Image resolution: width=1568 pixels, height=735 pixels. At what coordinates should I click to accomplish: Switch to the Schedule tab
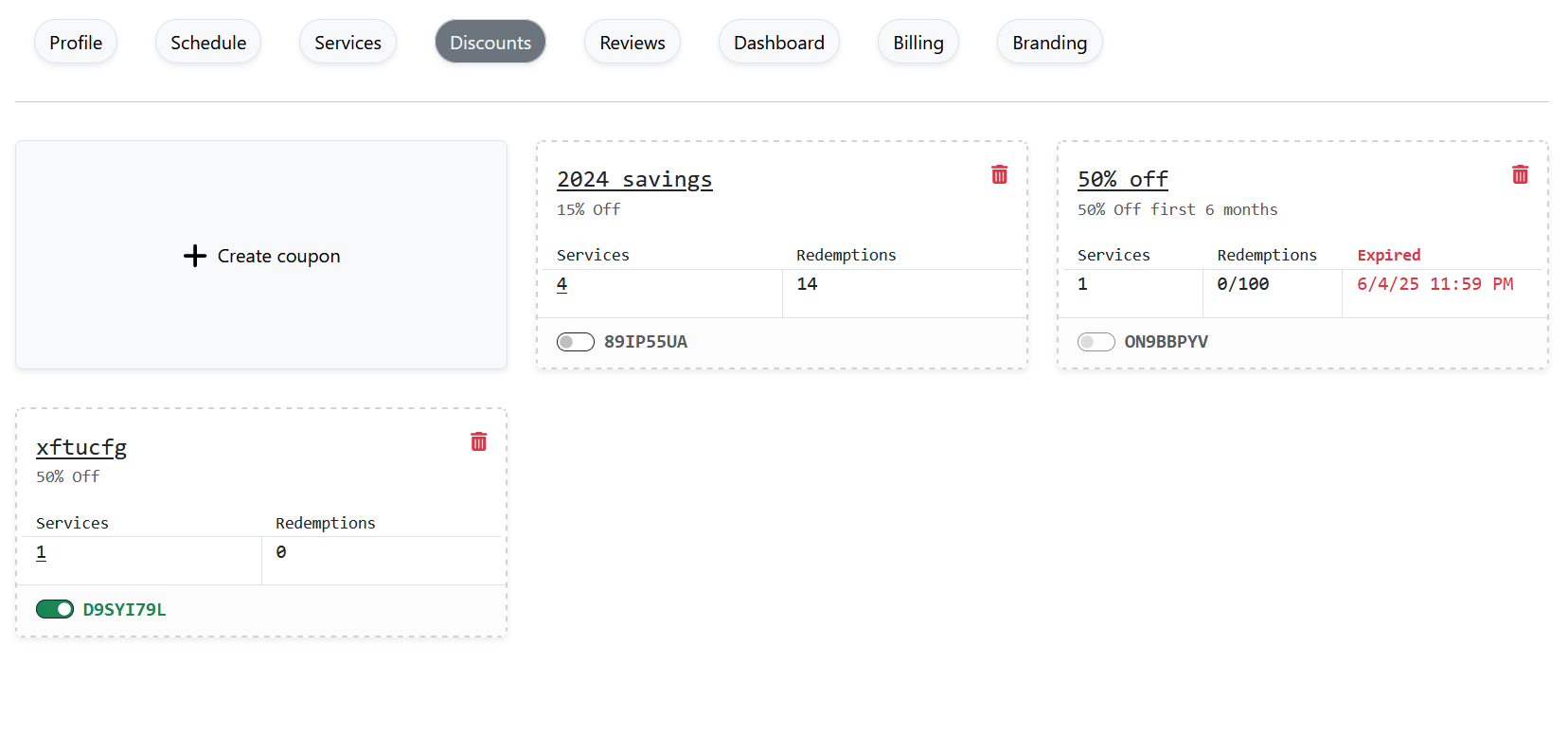coord(208,43)
